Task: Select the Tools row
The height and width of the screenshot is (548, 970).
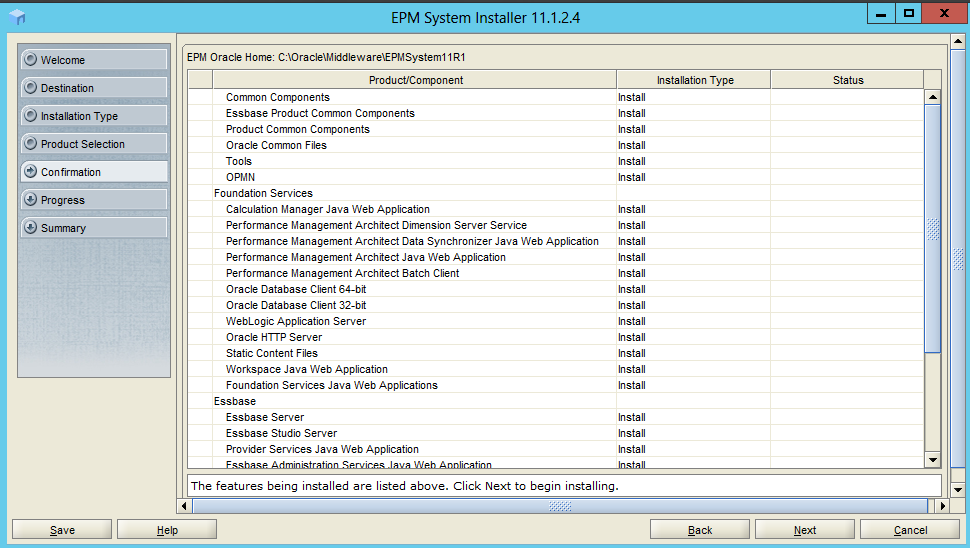Action: 556,161
